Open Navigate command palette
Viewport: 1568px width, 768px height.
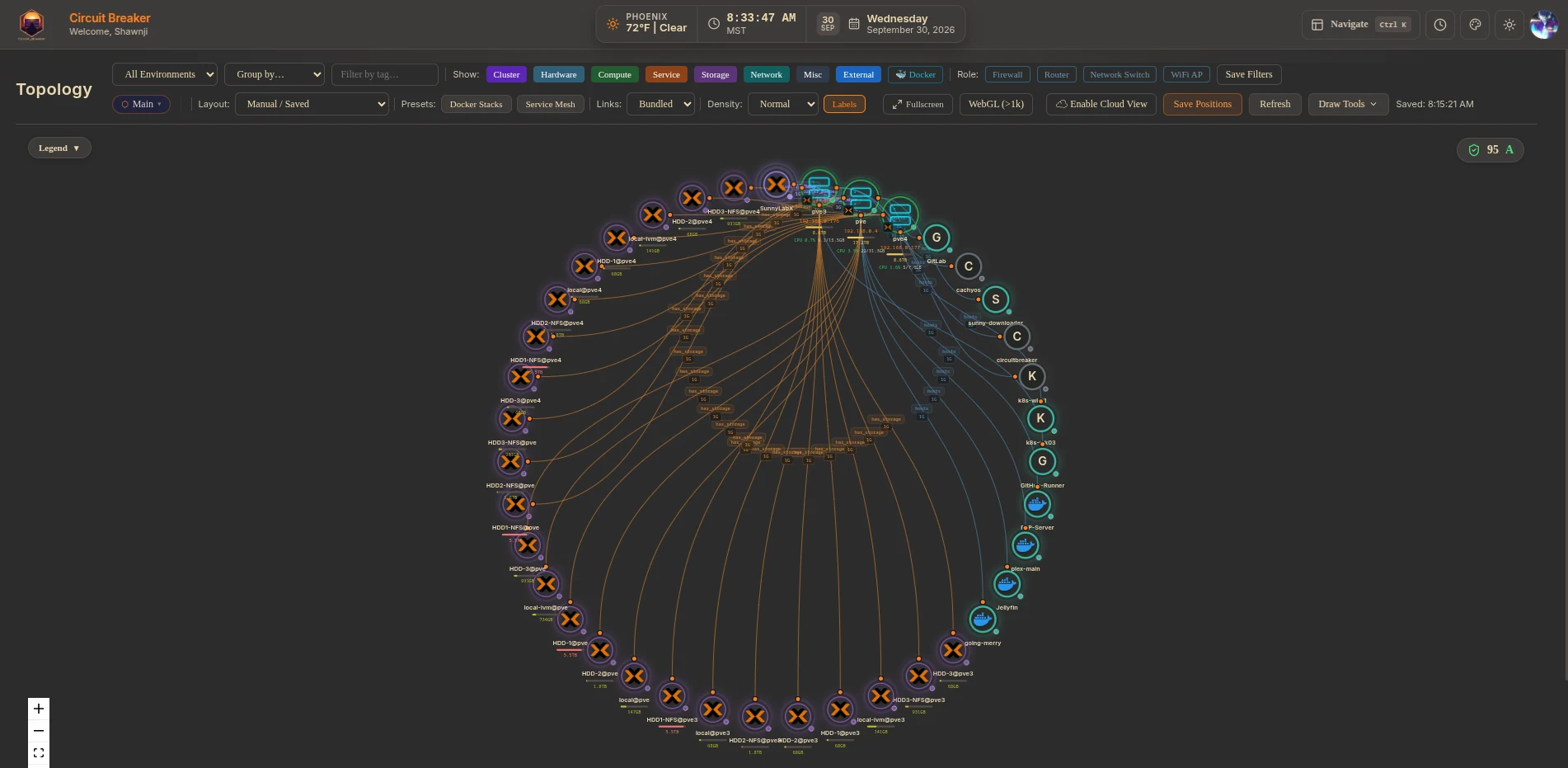coord(1360,25)
